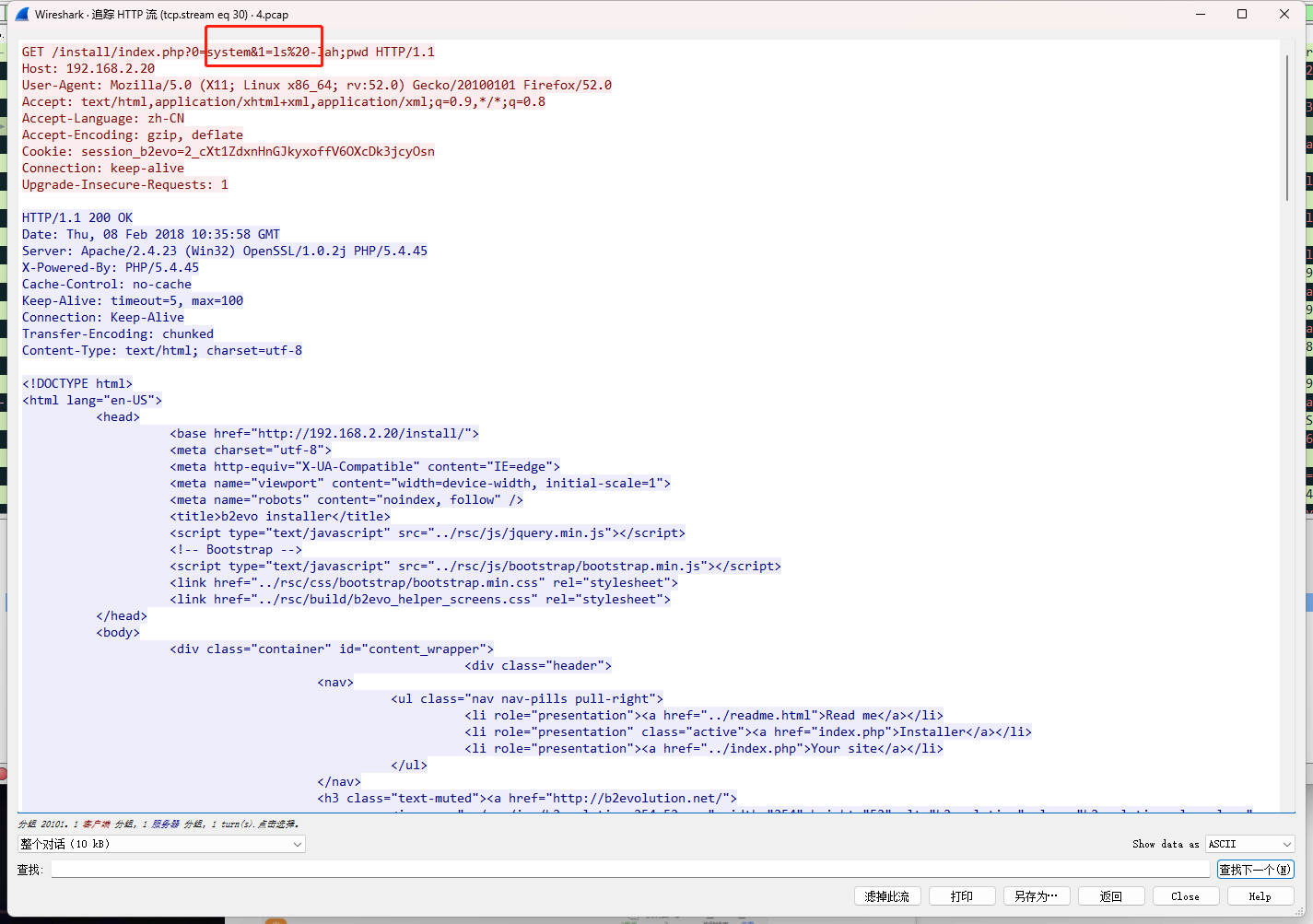Click the 返回 button
This screenshot has height=924, width=1313.
pos(1111,896)
